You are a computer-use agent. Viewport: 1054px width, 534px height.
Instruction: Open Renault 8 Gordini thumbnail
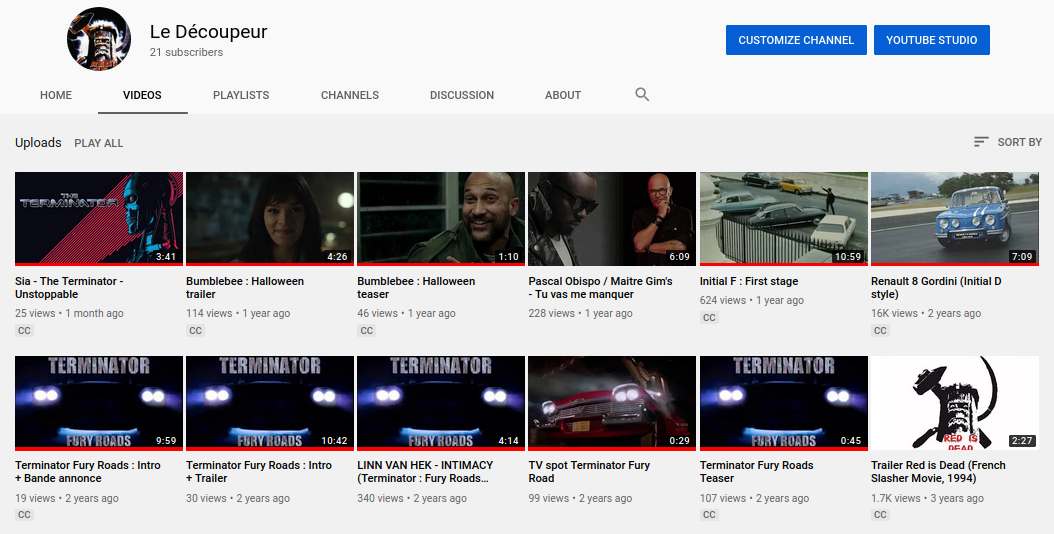pos(955,219)
